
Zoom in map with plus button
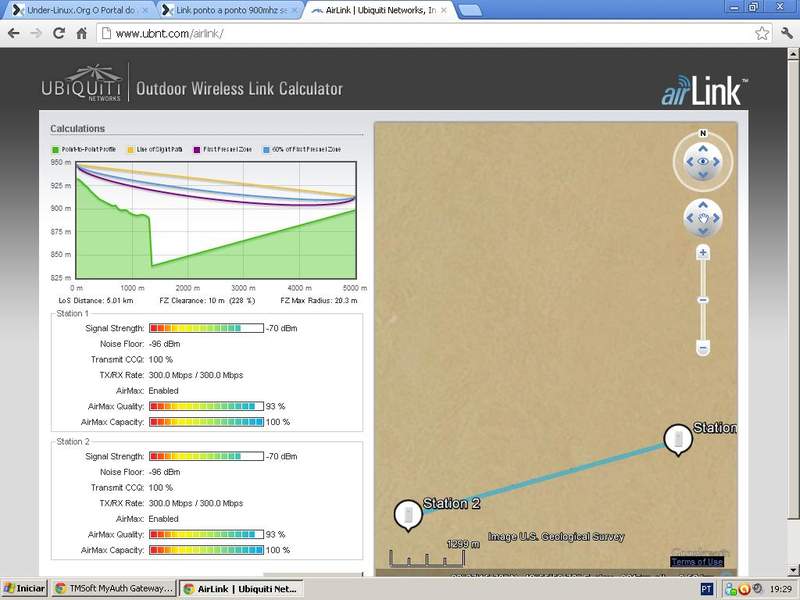coord(703,253)
